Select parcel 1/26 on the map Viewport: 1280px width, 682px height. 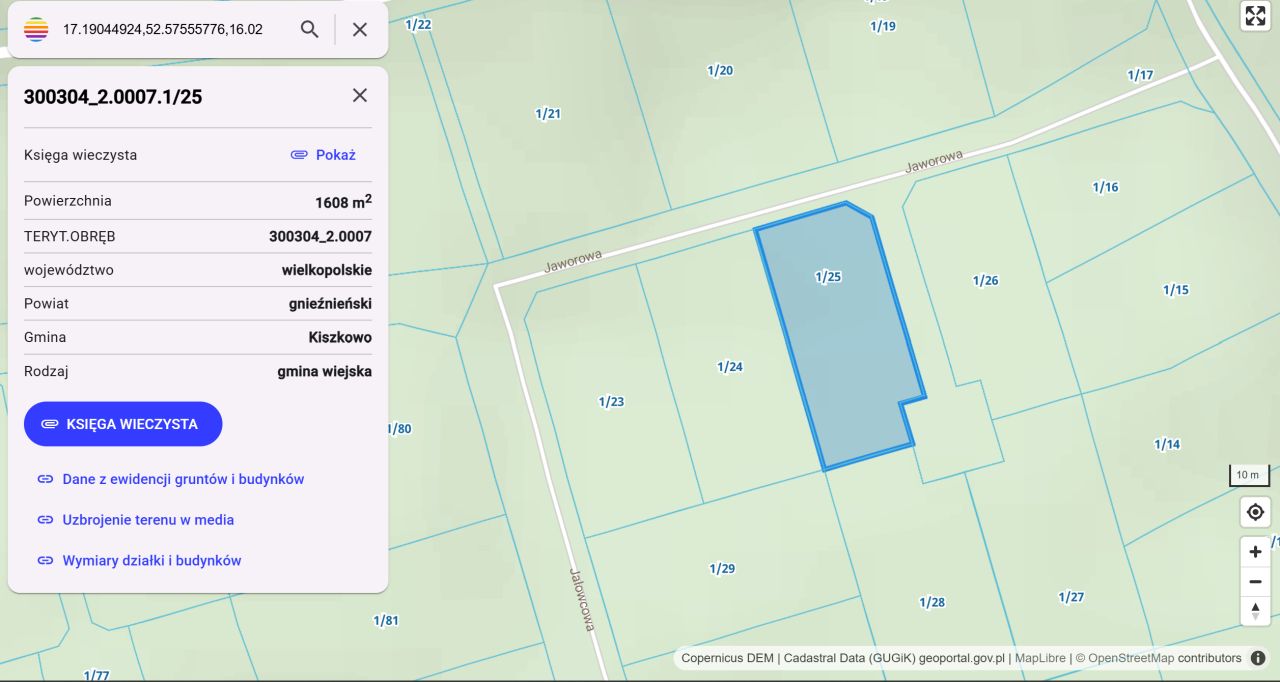point(987,280)
